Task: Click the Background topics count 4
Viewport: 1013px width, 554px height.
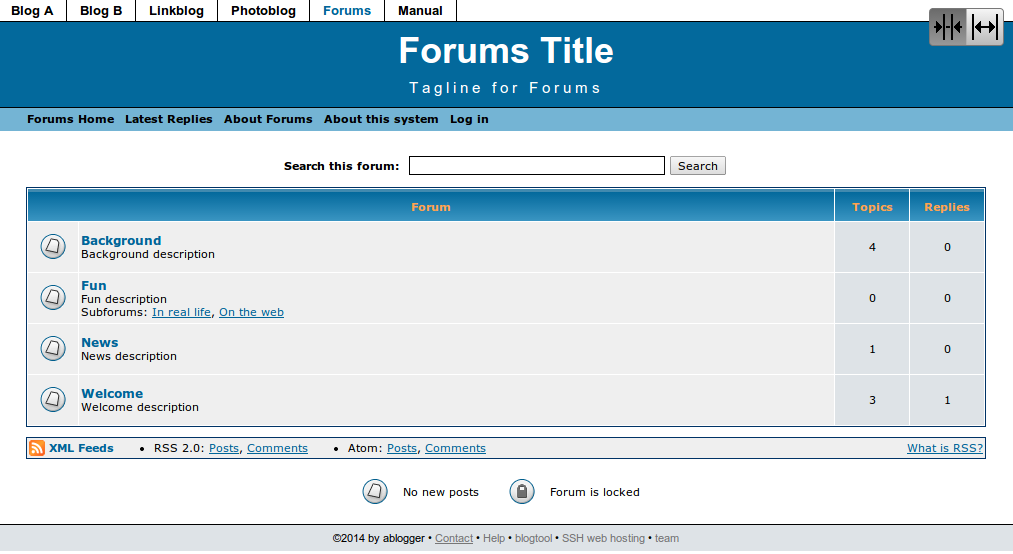Action: (872, 247)
